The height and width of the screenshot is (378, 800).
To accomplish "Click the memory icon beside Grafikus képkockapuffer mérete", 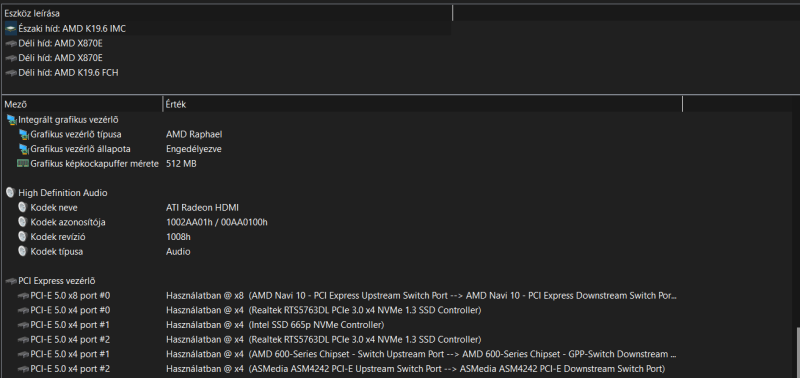I will [x=23, y=164].
